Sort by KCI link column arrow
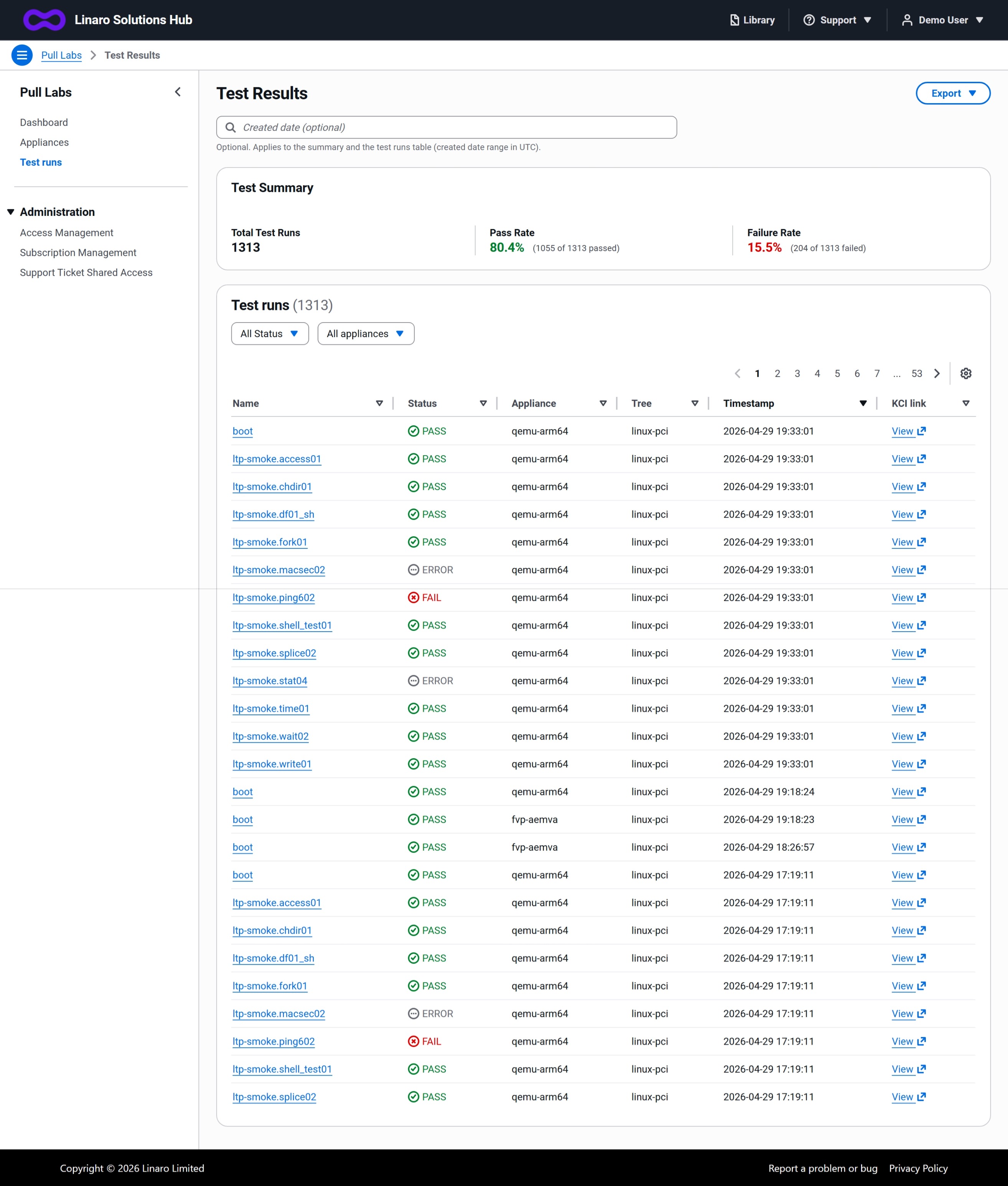 pyautogui.click(x=966, y=403)
